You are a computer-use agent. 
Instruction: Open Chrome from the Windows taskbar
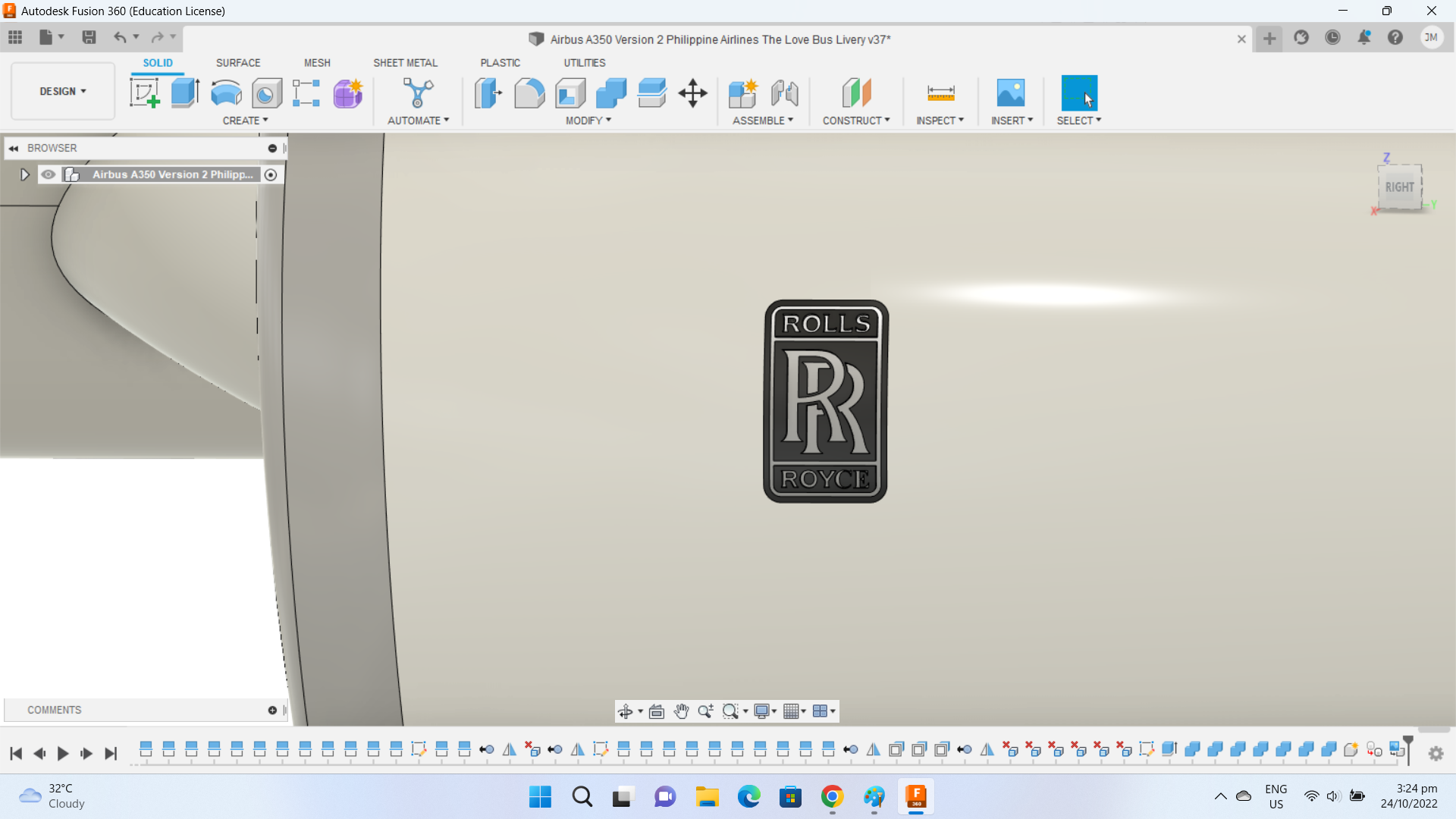coord(832,797)
